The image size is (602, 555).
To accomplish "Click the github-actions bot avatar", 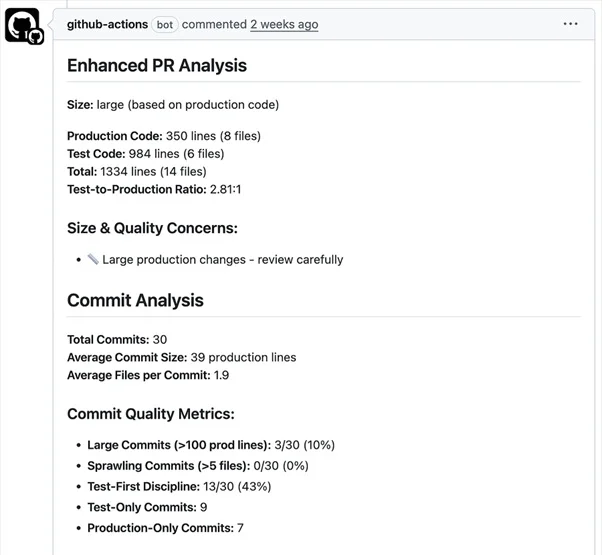I will click(x=23, y=26).
